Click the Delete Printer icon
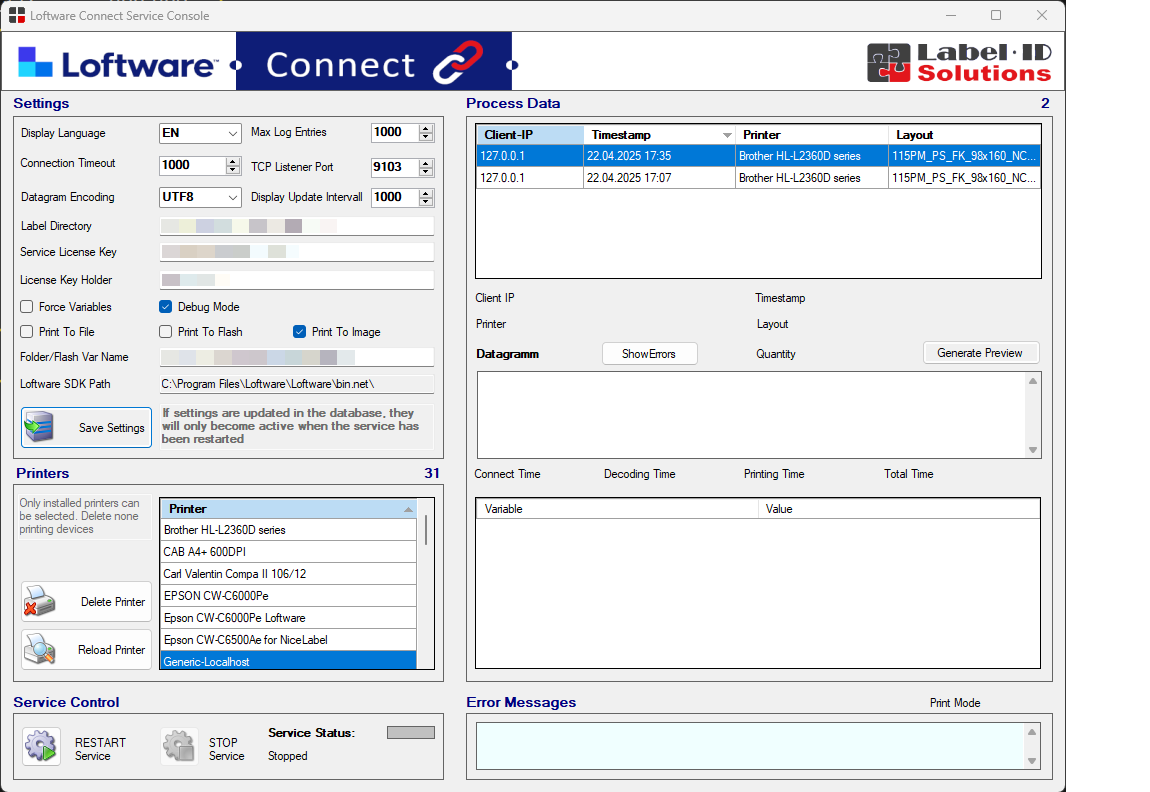The width and height of the screenshot is (1150, 792). click(40, 601)
